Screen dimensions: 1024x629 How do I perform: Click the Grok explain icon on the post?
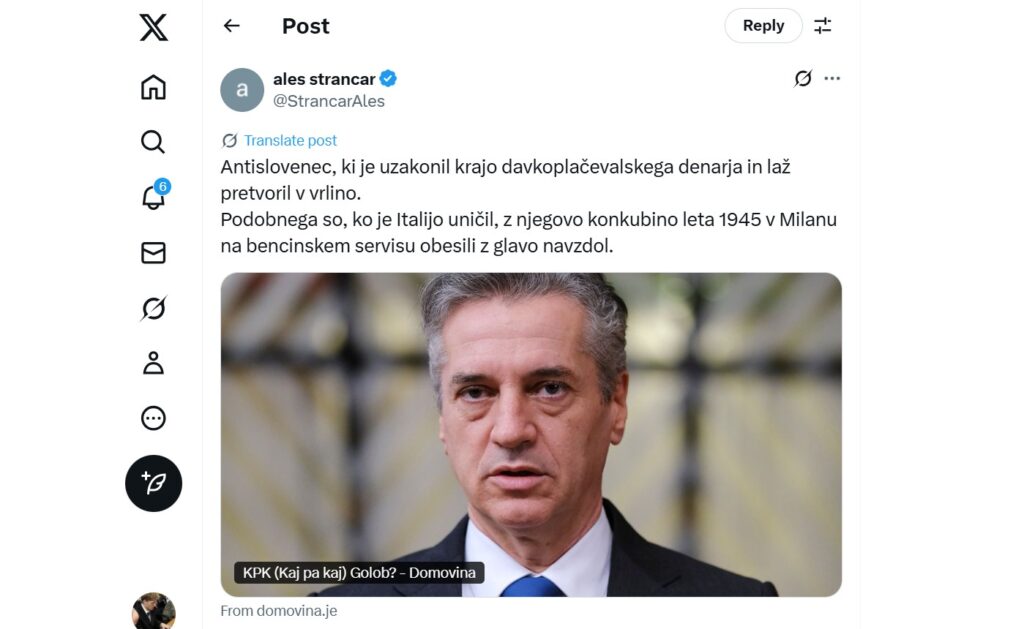803,78
